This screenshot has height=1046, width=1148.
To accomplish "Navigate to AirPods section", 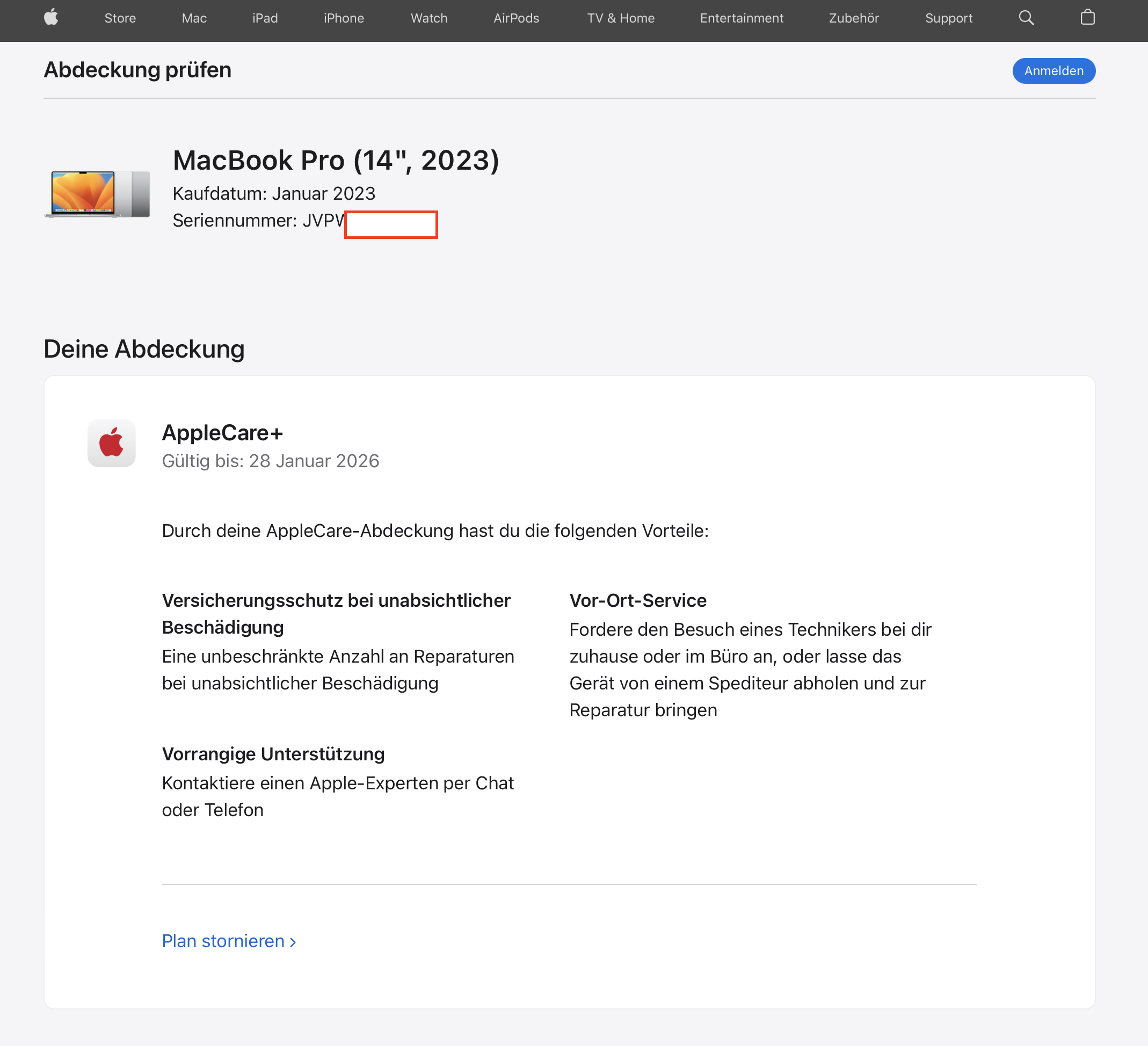I will [x=517, y=18].
